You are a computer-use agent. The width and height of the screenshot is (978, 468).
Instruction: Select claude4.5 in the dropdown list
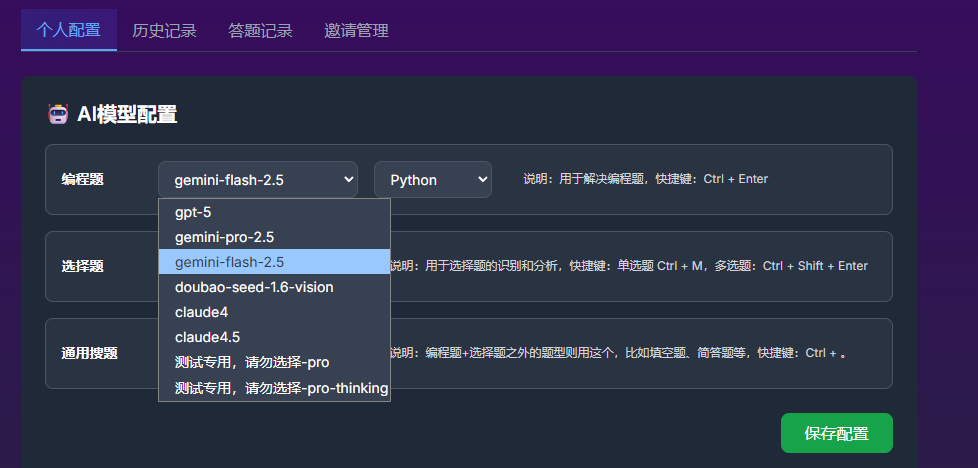207,337
